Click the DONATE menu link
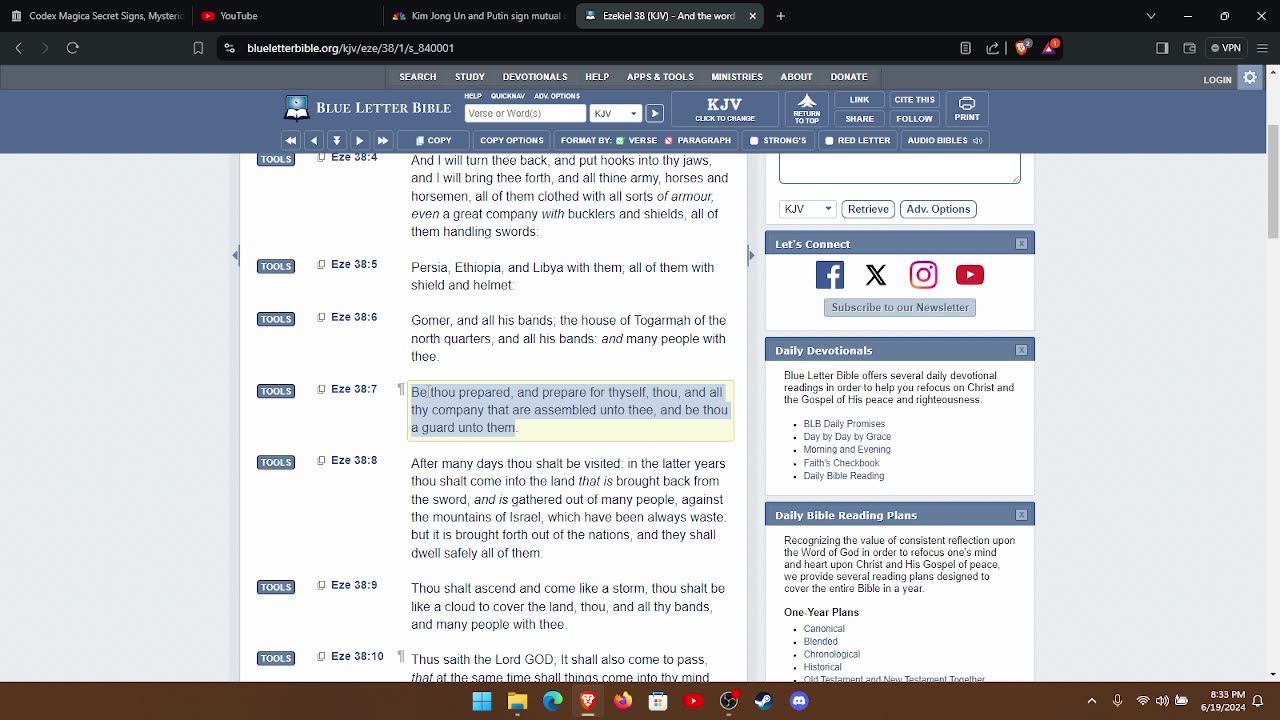 coord(849,77)
